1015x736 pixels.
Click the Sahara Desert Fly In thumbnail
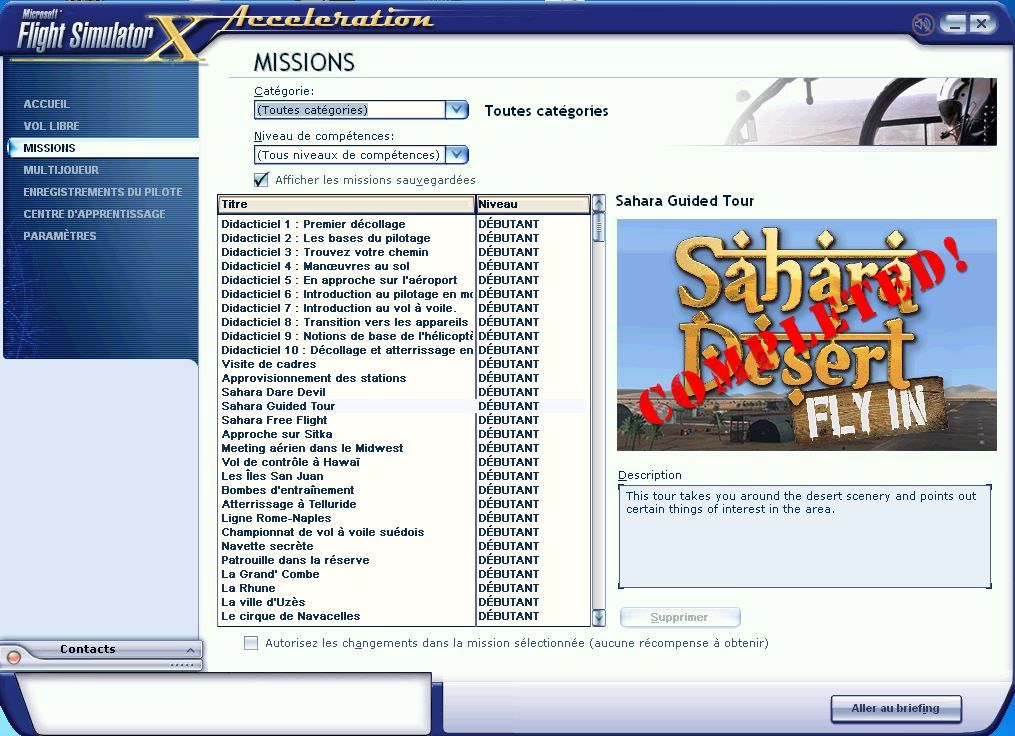807,335
